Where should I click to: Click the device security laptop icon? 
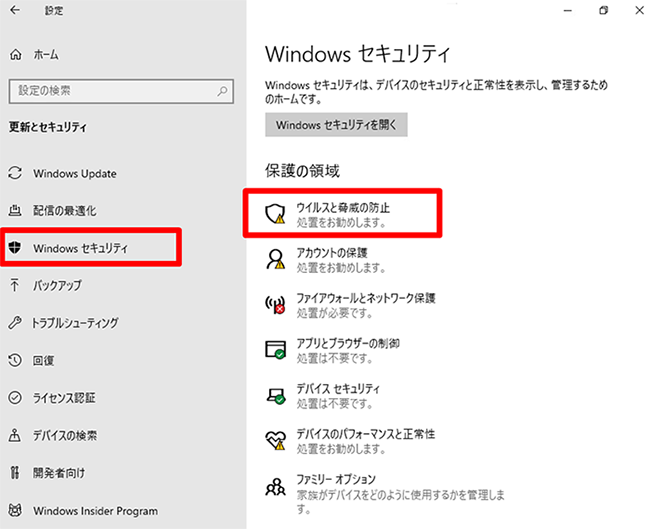tap(275, 396)
